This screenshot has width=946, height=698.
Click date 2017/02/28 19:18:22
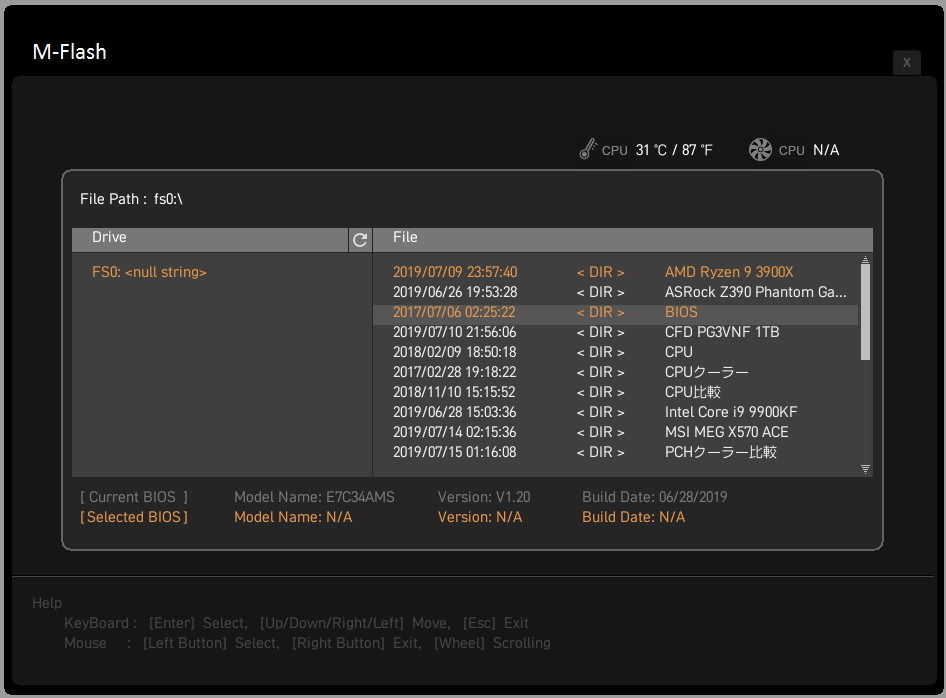454,372
